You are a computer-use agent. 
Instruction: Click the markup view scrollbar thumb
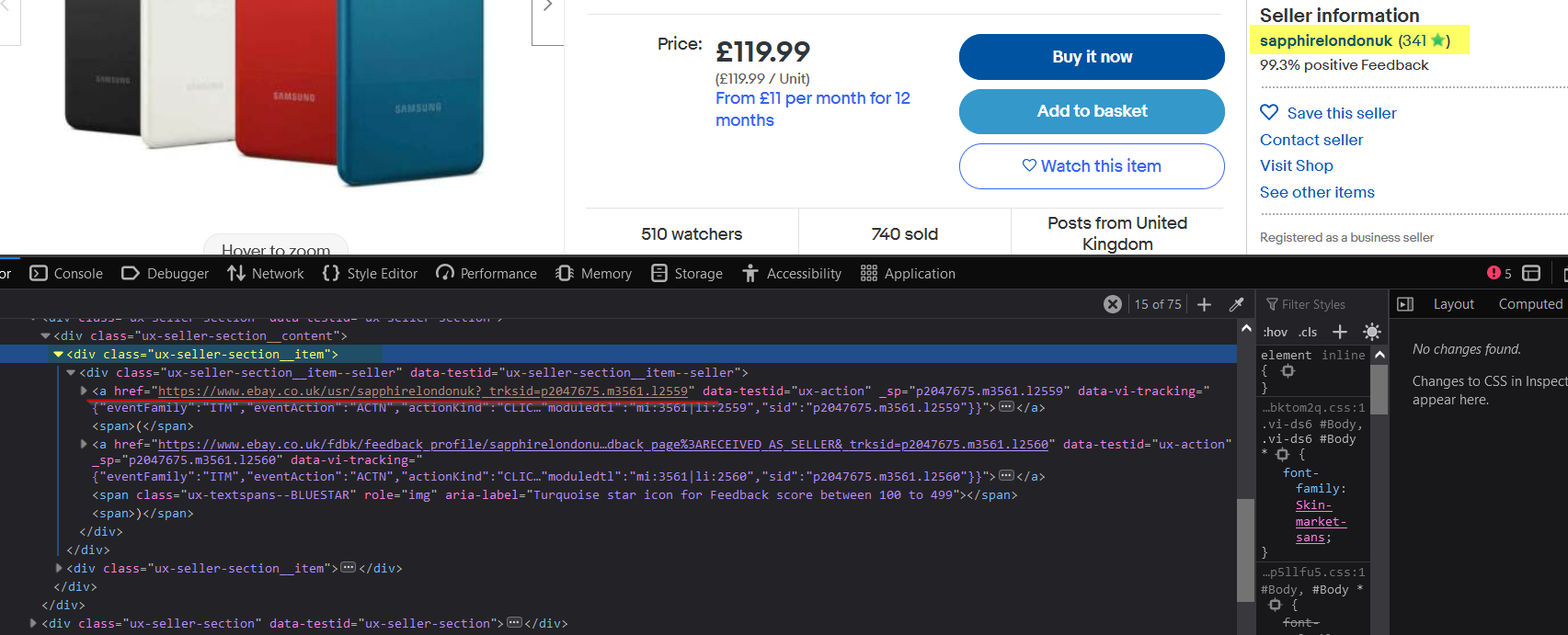1246,550
